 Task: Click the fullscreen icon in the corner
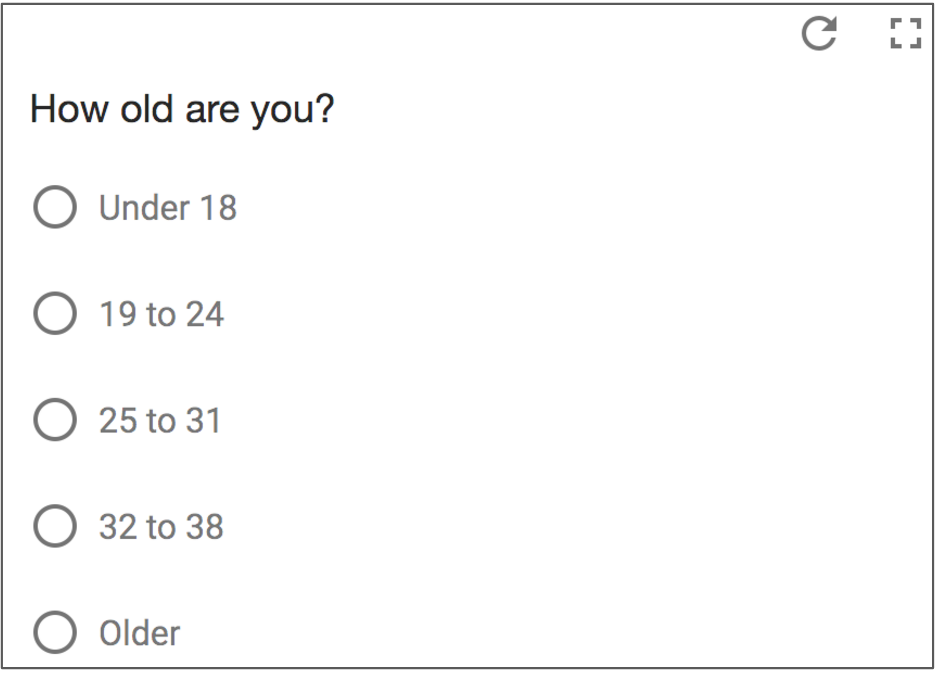[x=904, y=36]
